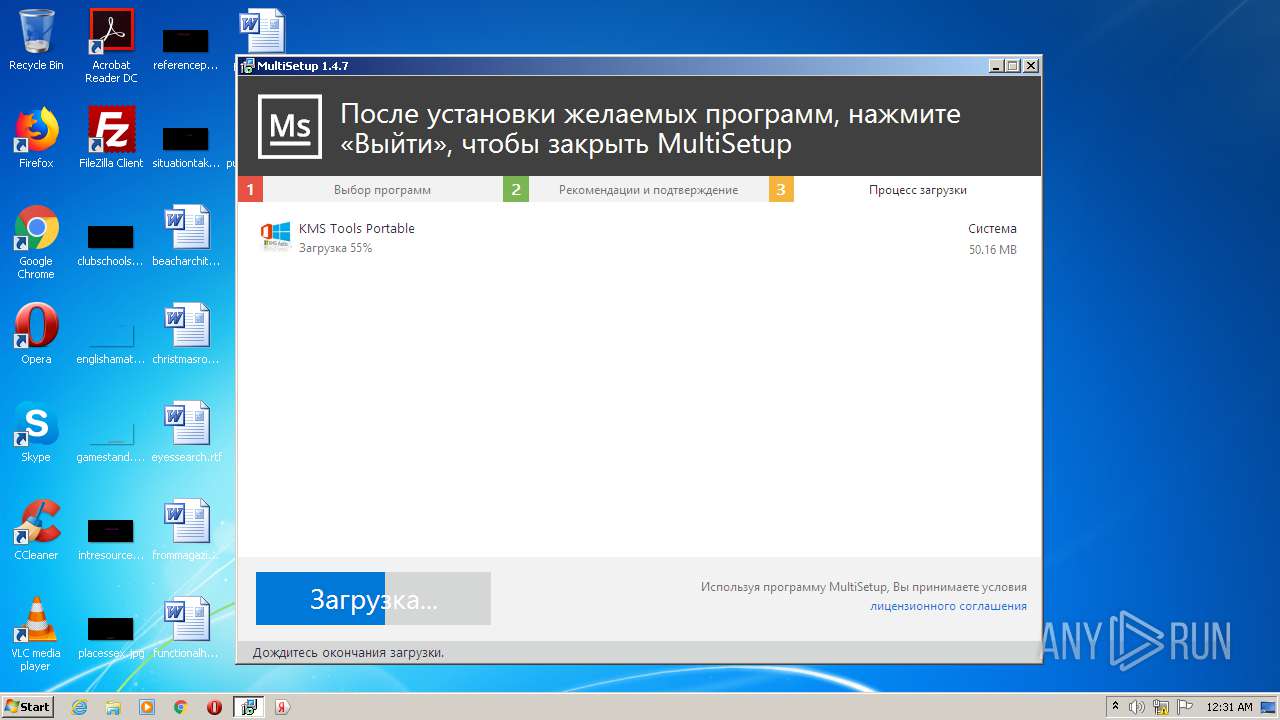
Task: Open the Yandex taskbar icon
Action: point(283,707)
